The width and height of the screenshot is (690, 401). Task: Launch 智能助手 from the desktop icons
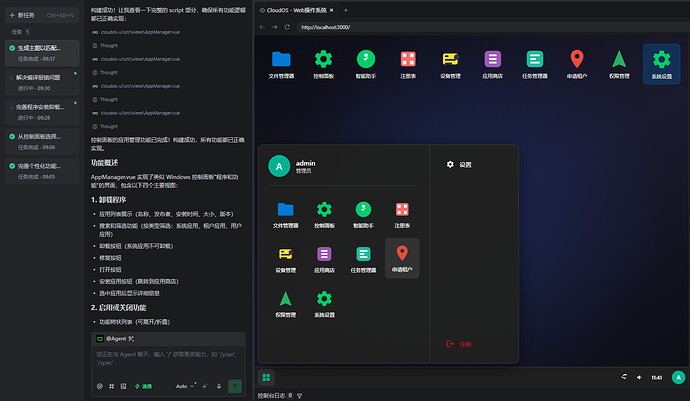(366, 64)
